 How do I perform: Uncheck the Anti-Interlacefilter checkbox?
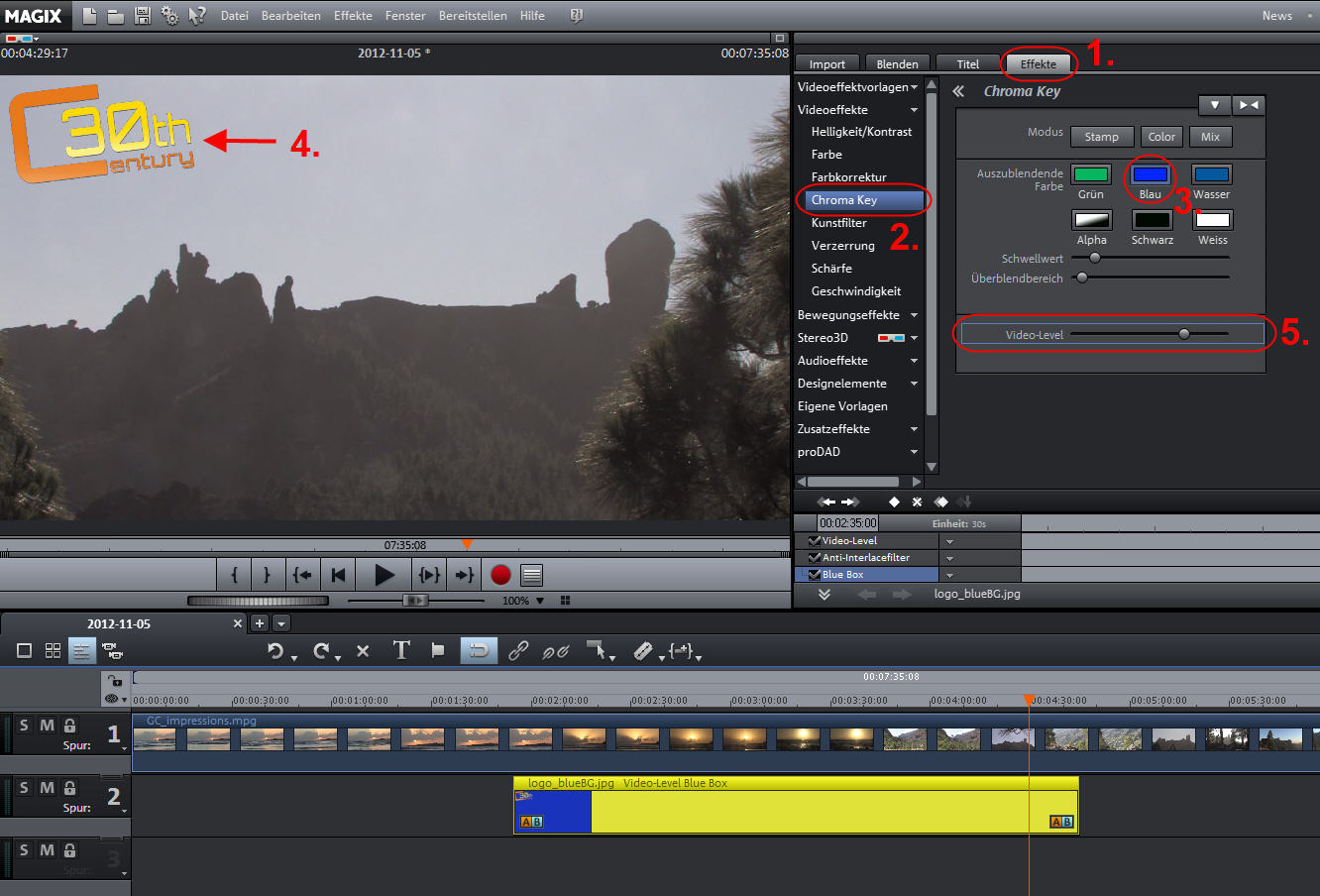815,557
